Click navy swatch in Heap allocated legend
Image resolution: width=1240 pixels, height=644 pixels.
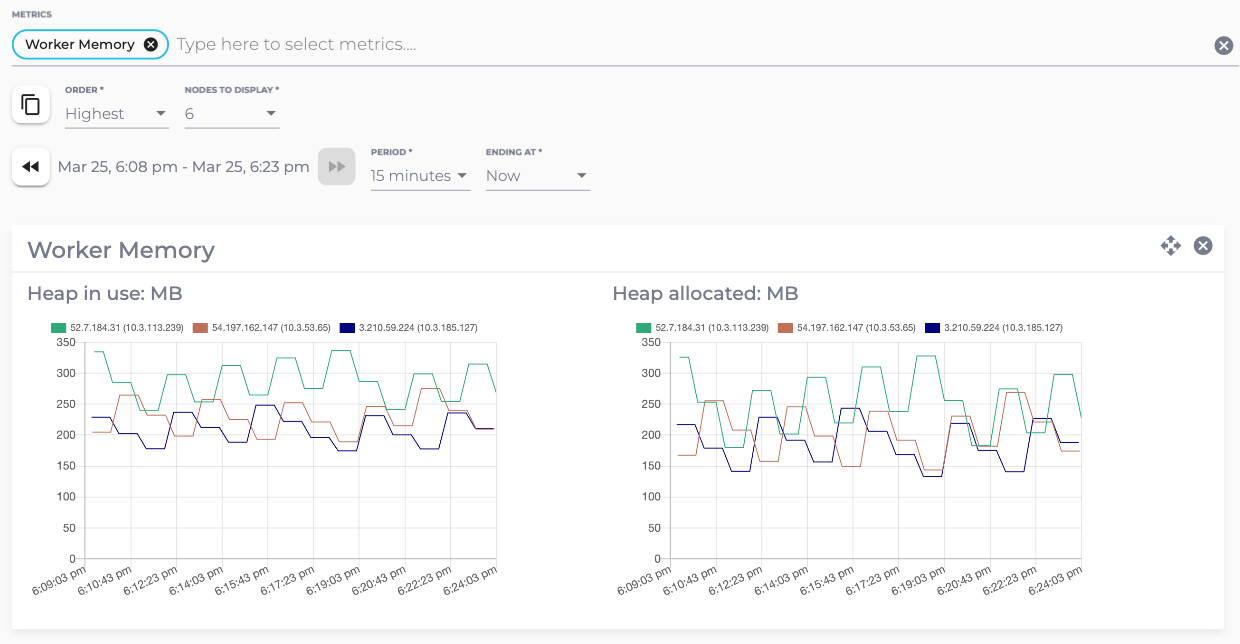pyautogui.click(x=933, y=328)
